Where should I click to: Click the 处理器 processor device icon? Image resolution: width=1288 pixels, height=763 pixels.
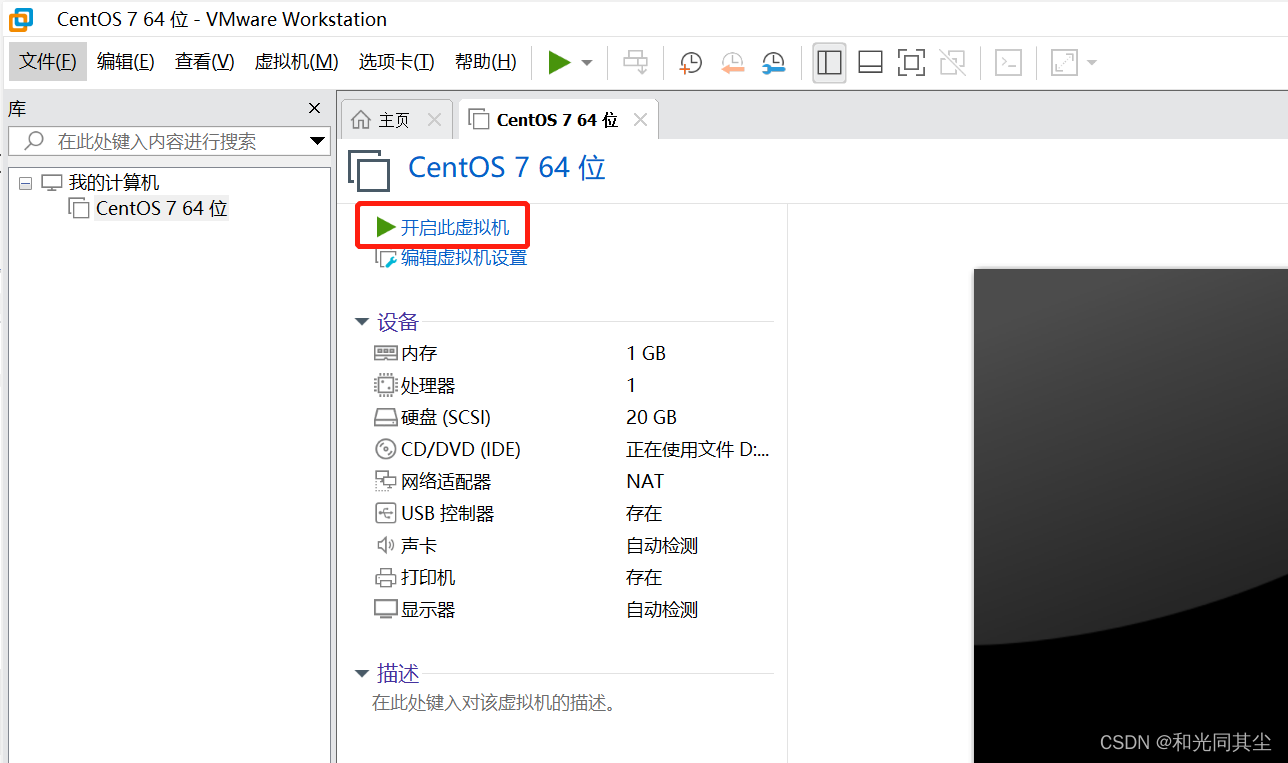pos(385,385)
